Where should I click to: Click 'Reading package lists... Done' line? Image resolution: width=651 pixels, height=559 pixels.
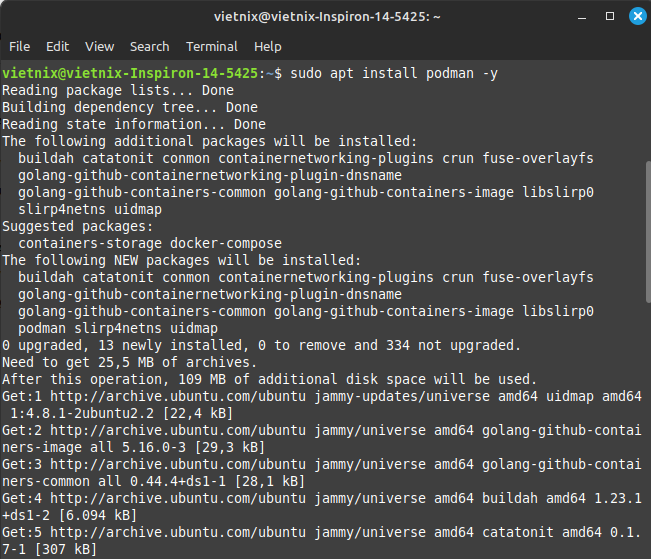tap(118, 91)
